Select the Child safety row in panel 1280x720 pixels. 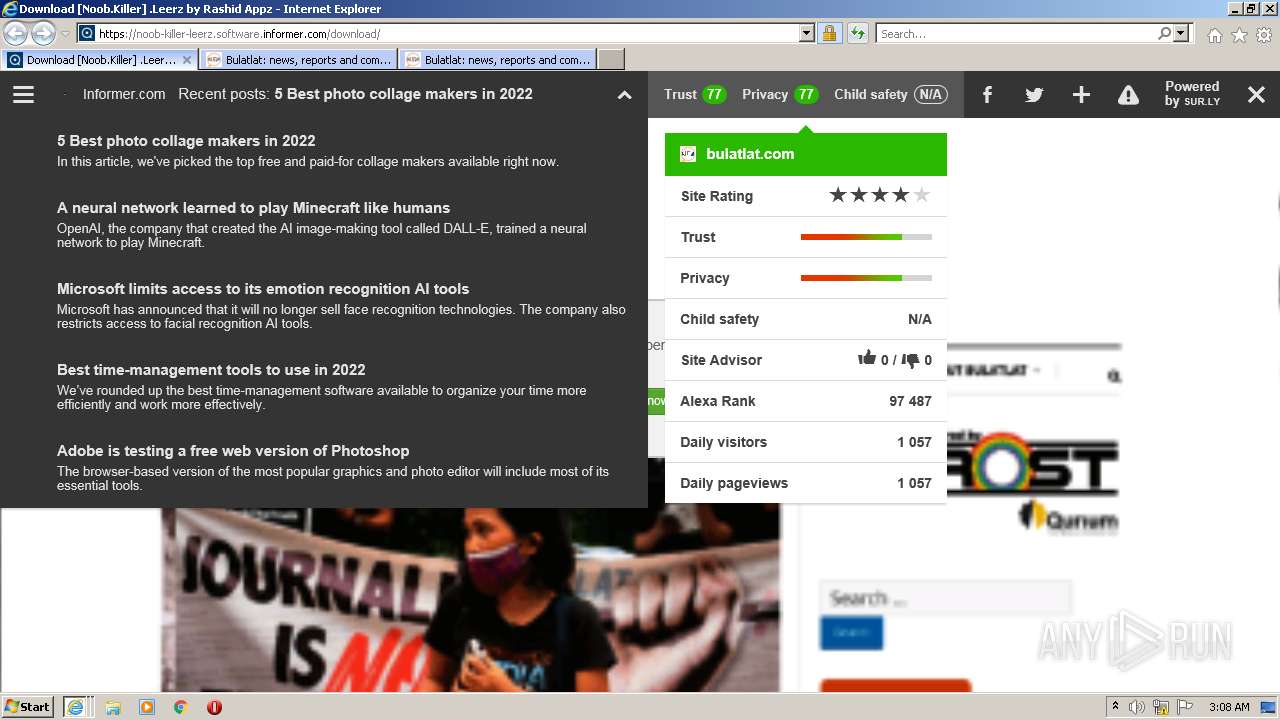806,319
